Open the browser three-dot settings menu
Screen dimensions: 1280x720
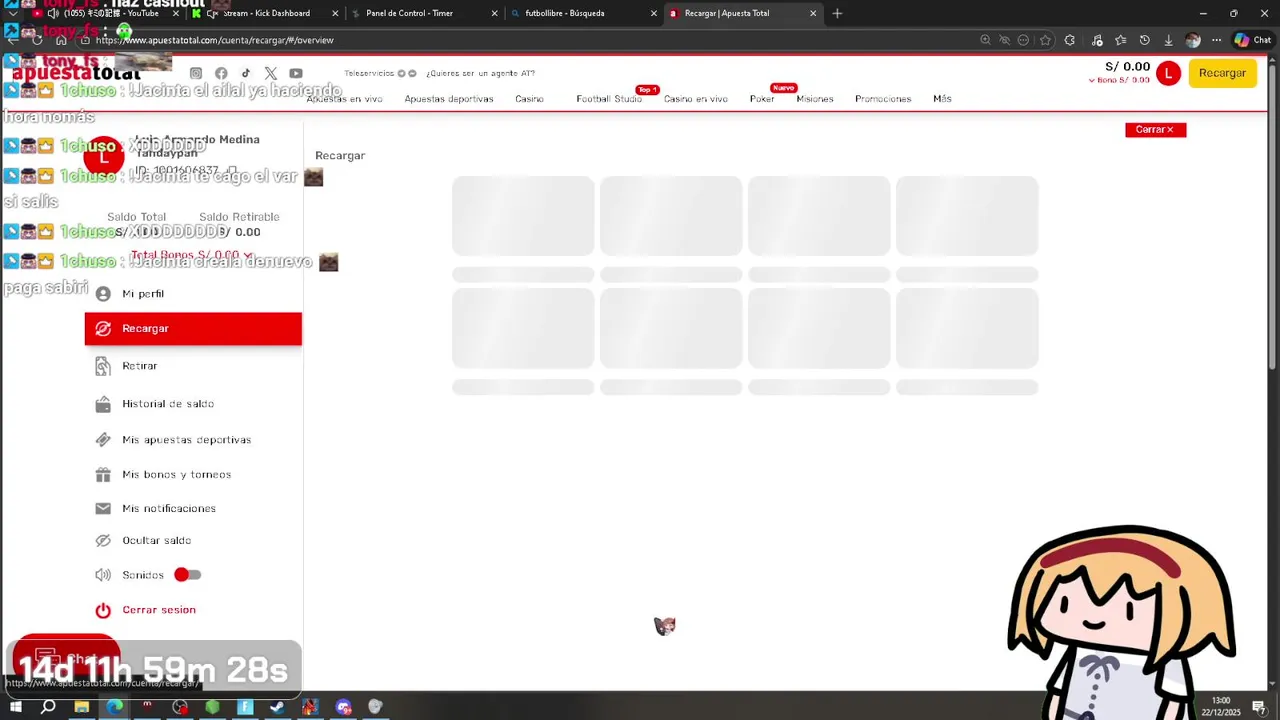1216,40
